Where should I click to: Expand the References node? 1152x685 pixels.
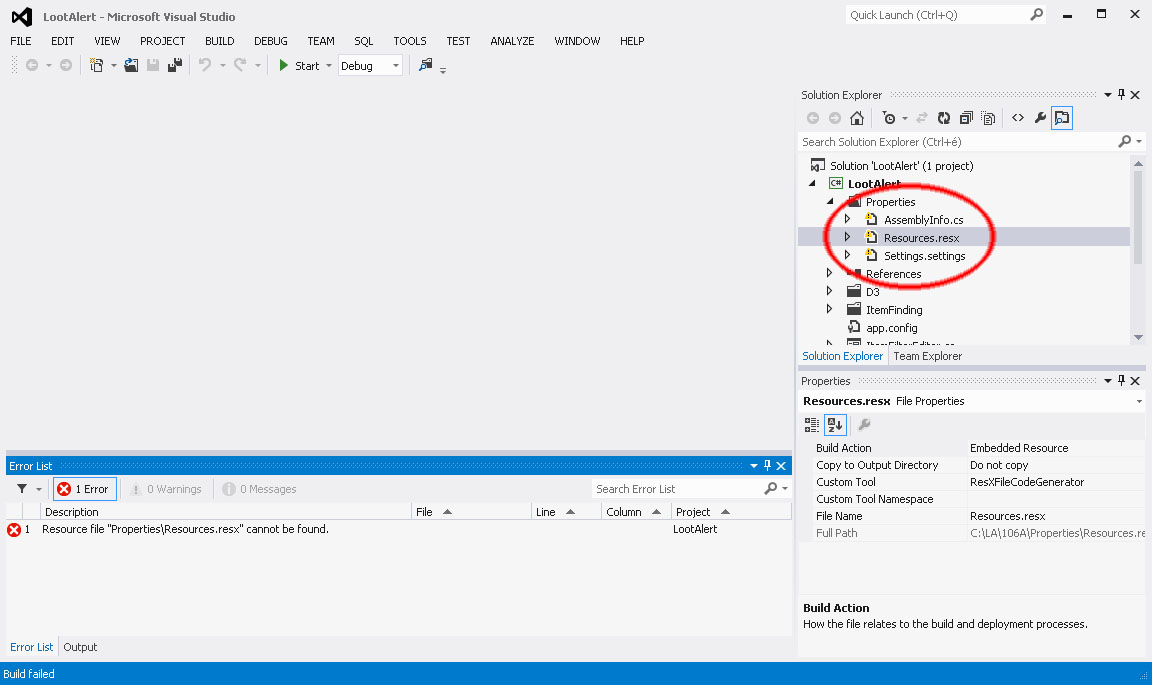click(829, 273)
